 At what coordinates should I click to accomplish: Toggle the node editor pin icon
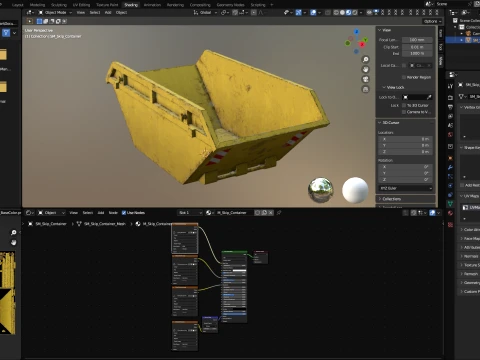tap(279, 213)
